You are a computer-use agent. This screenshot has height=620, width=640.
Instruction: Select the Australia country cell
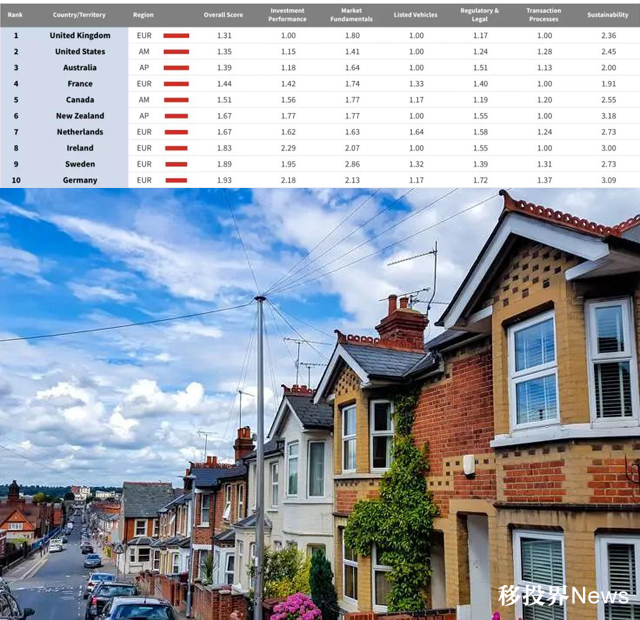point(80,68)
